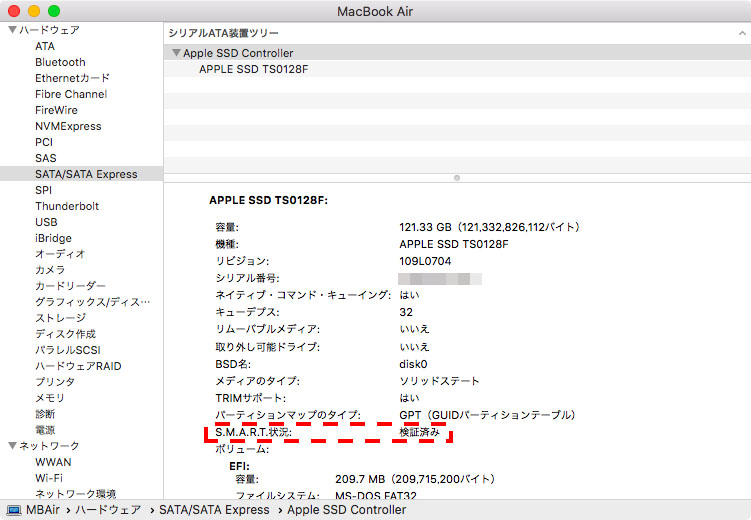
Task: Collapse the Apple SSD Controller disclosure triangle
Action: pyautogui.click(x=176, y=53)
